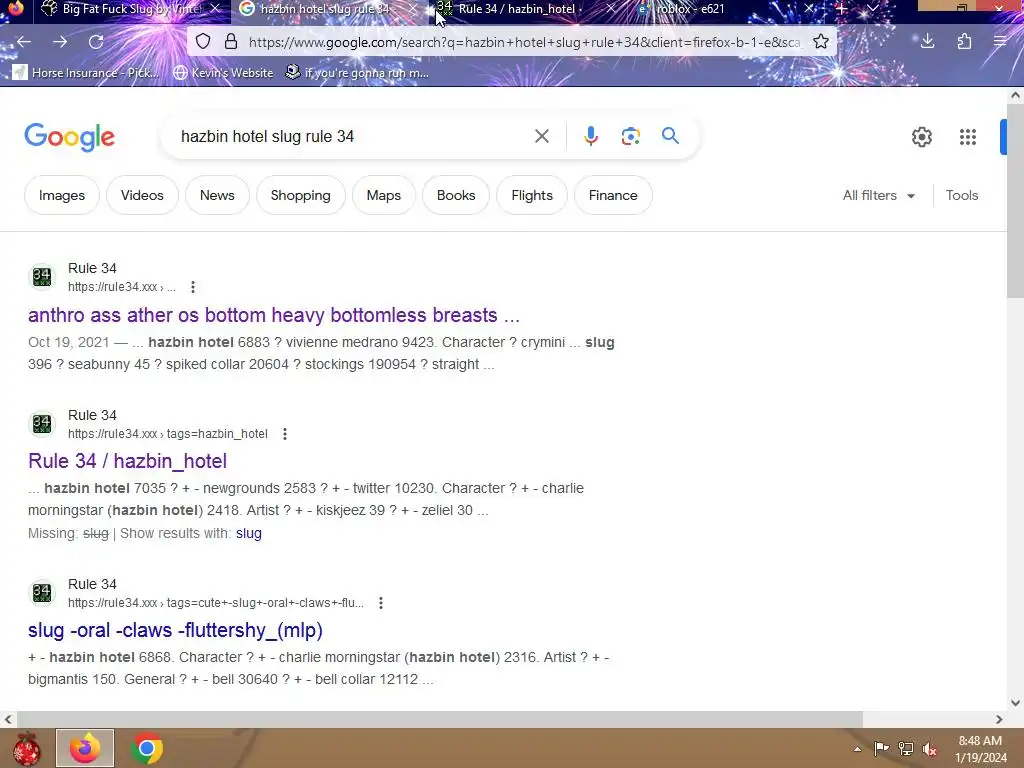List all tabs with the chevron button

(872, 9)
